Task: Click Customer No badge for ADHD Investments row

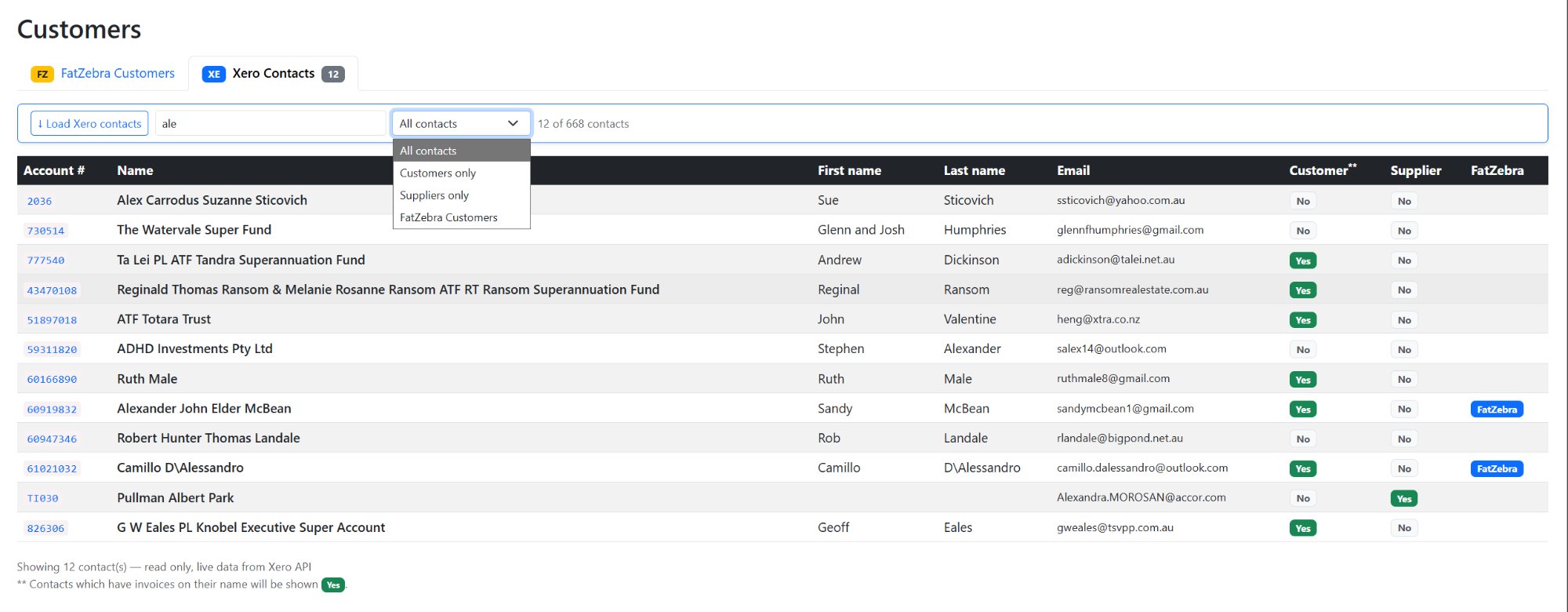Action: 1303,350
